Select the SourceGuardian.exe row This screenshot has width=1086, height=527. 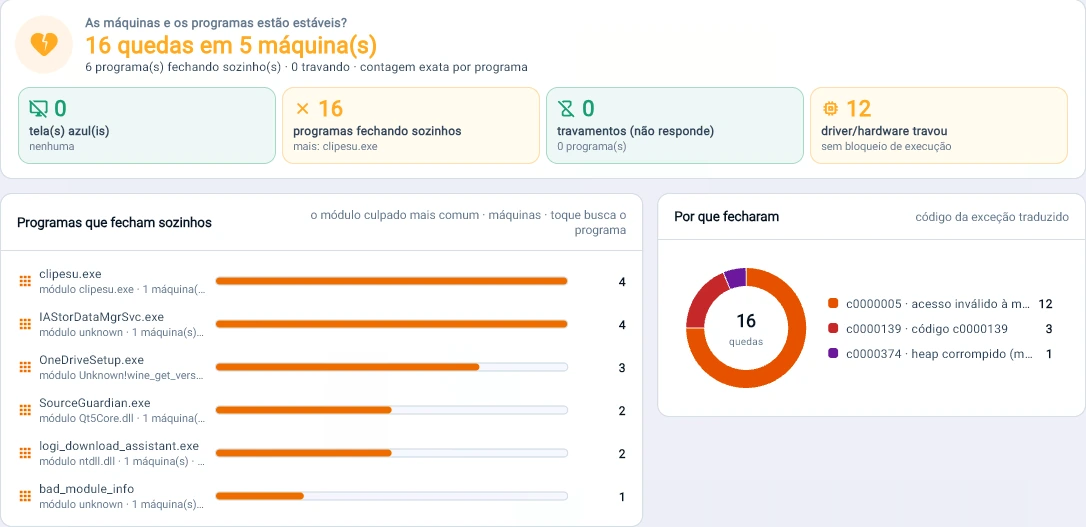coord(321,410)
